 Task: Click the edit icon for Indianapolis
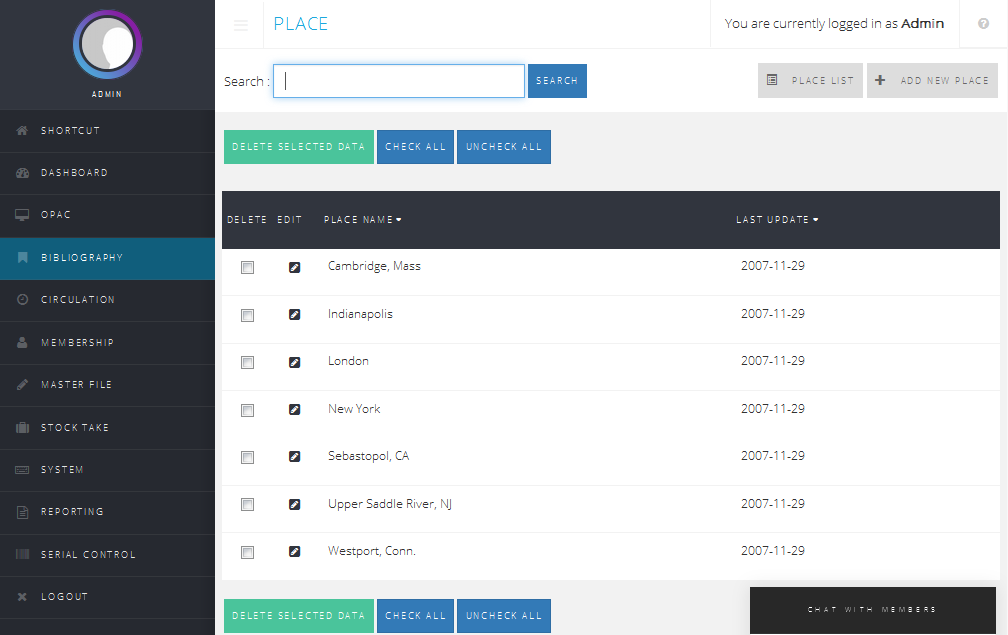point(294,315)
